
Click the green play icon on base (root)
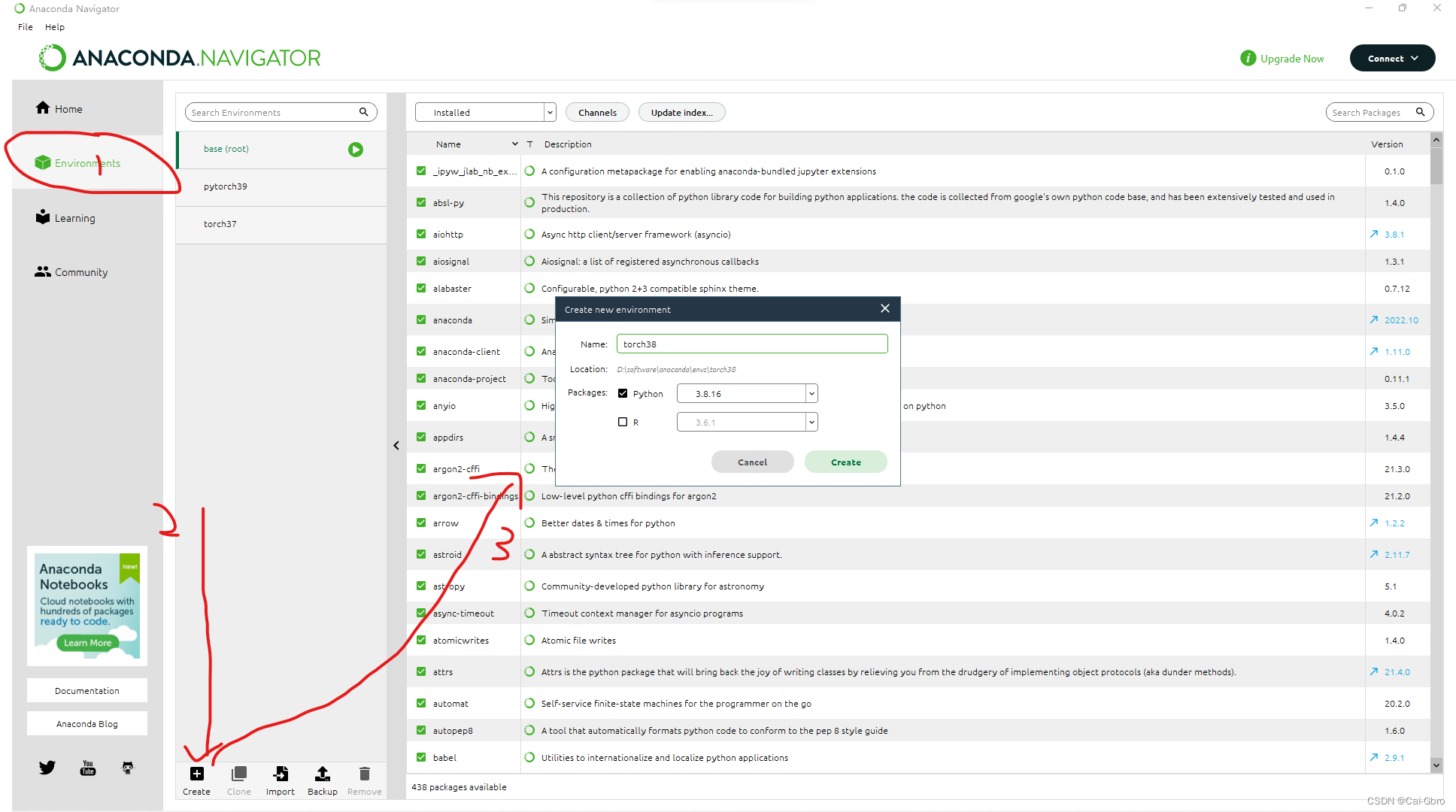pos(356,150)
